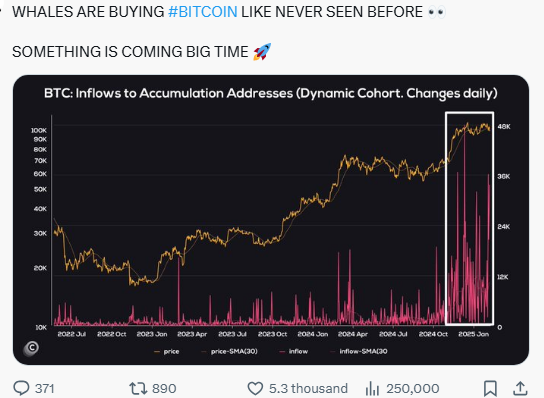Click the 371 replies count

45,388
